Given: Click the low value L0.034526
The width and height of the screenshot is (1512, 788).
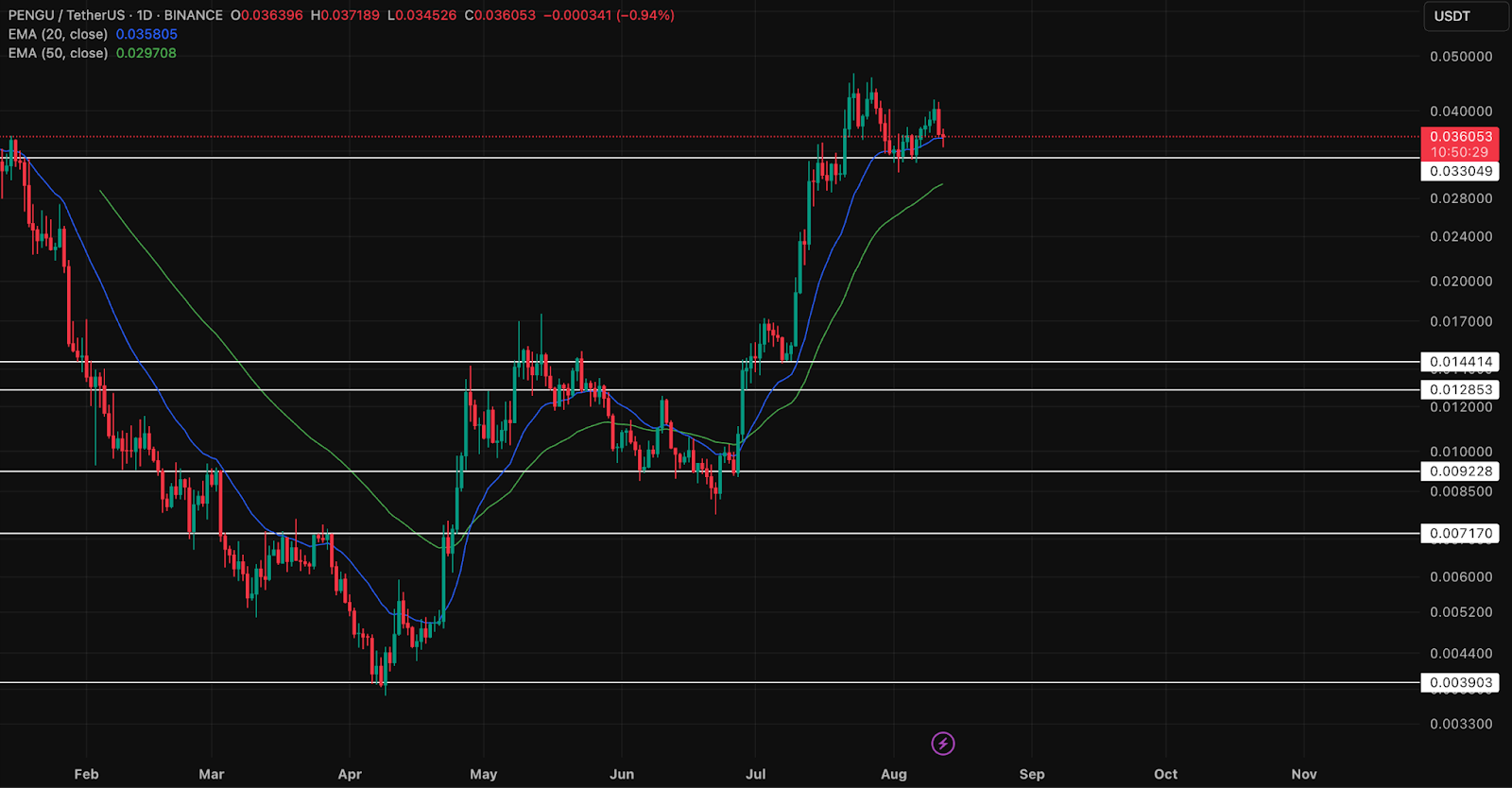Looking at the screenshot, I should point(421,15).
